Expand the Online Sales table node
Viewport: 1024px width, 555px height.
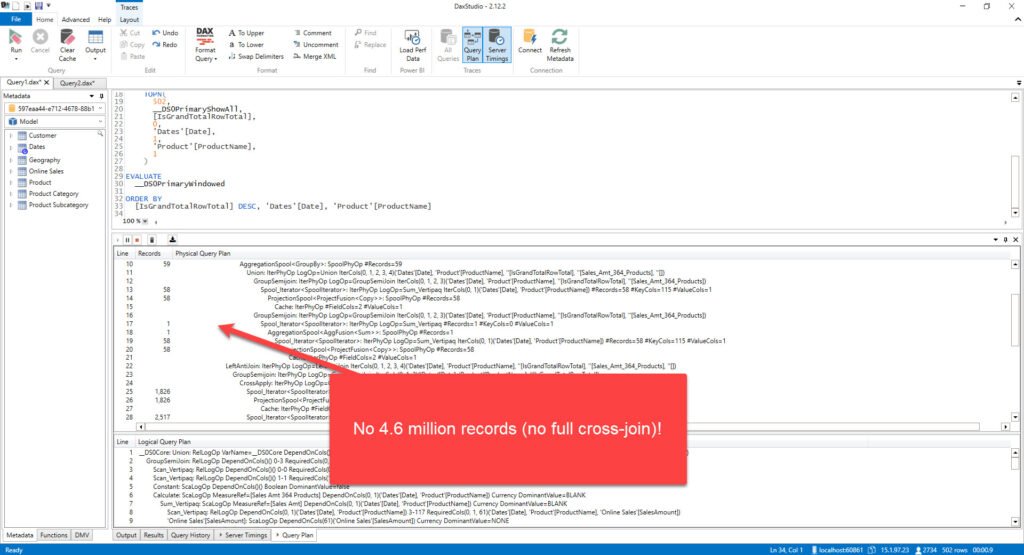pos(10,171)
